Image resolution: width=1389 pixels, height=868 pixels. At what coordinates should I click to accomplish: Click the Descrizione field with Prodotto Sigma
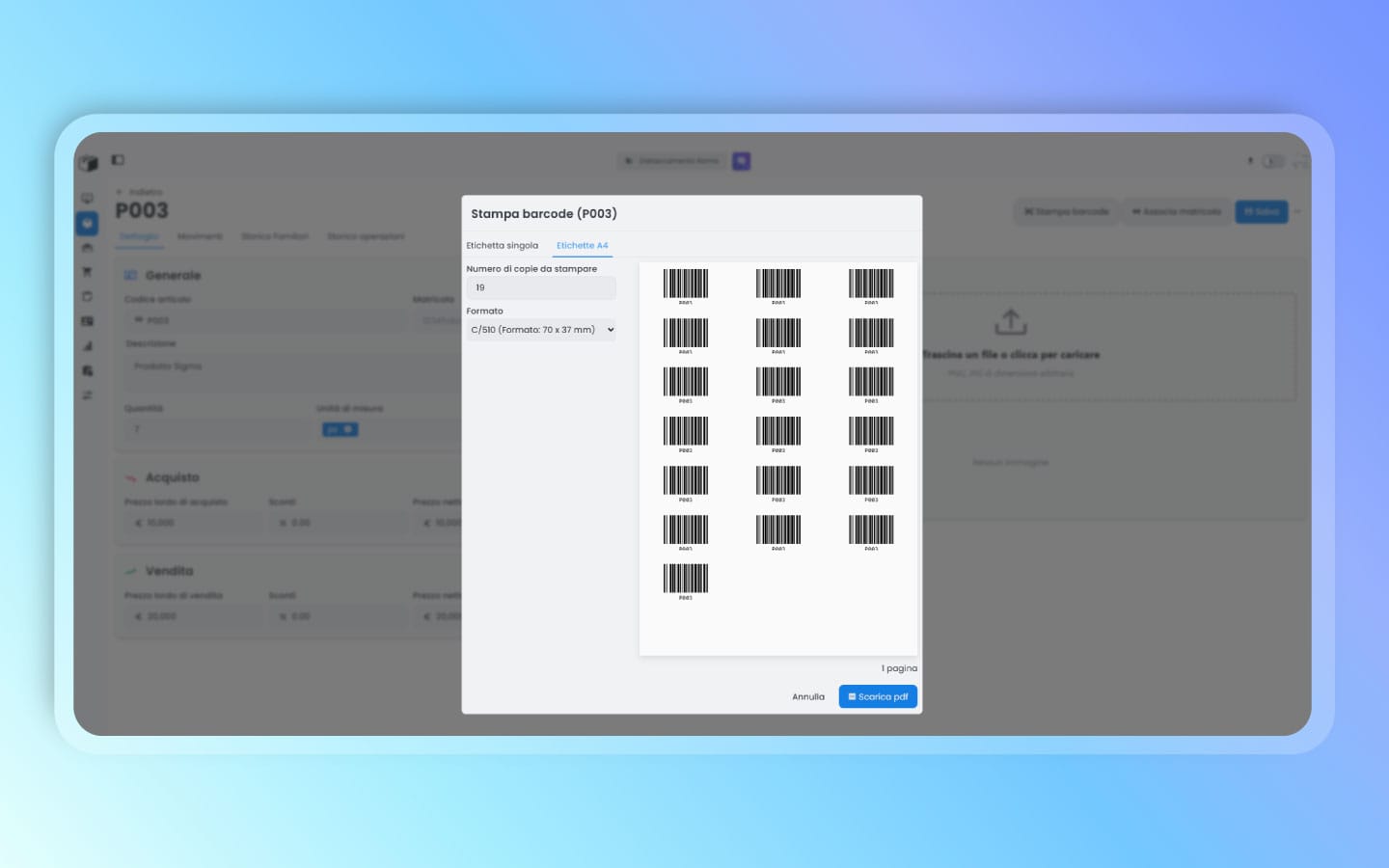tap(292, 372)
